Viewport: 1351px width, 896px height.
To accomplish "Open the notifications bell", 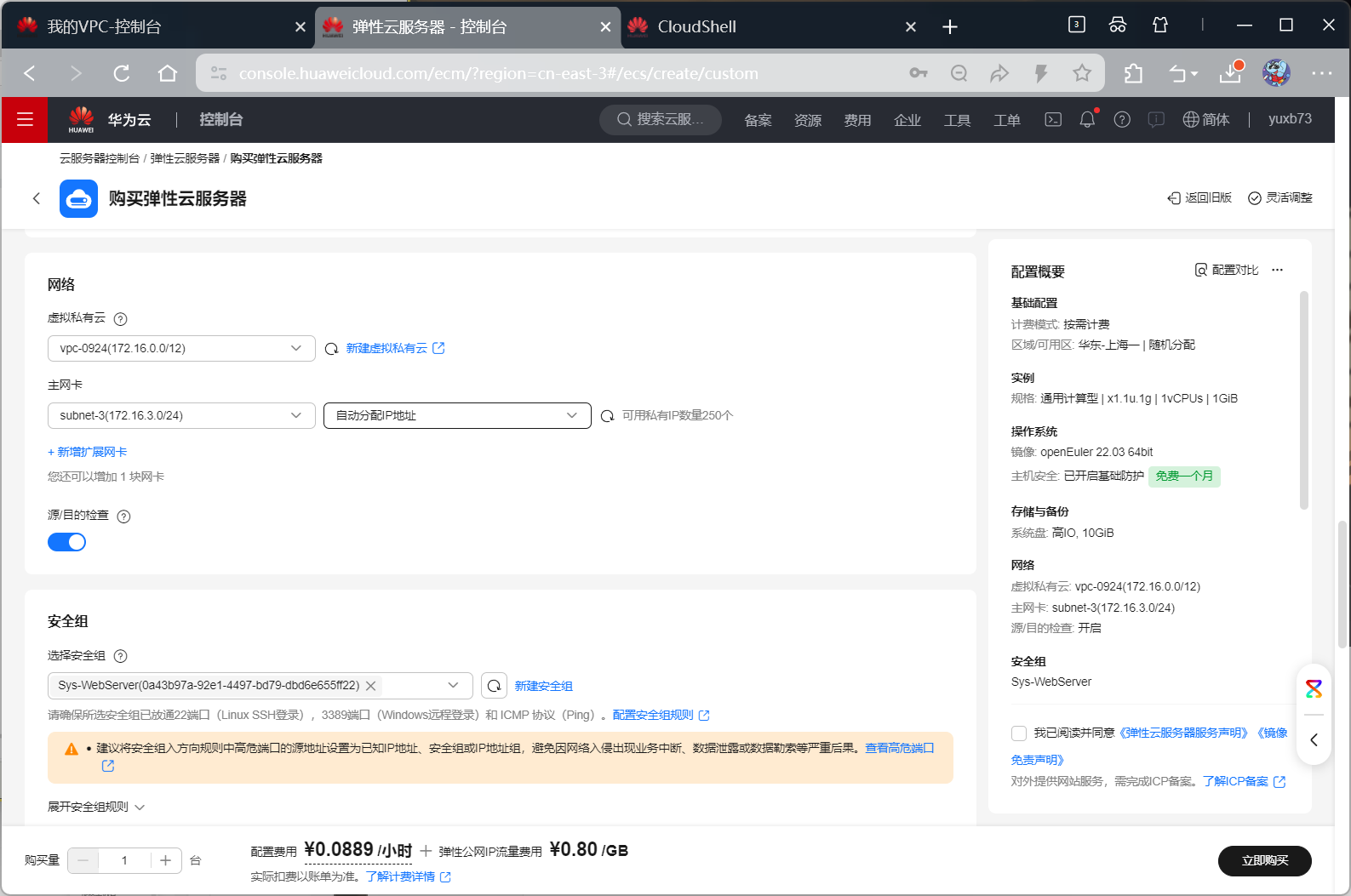I will pyautogui.click(x=1087, y=119).
